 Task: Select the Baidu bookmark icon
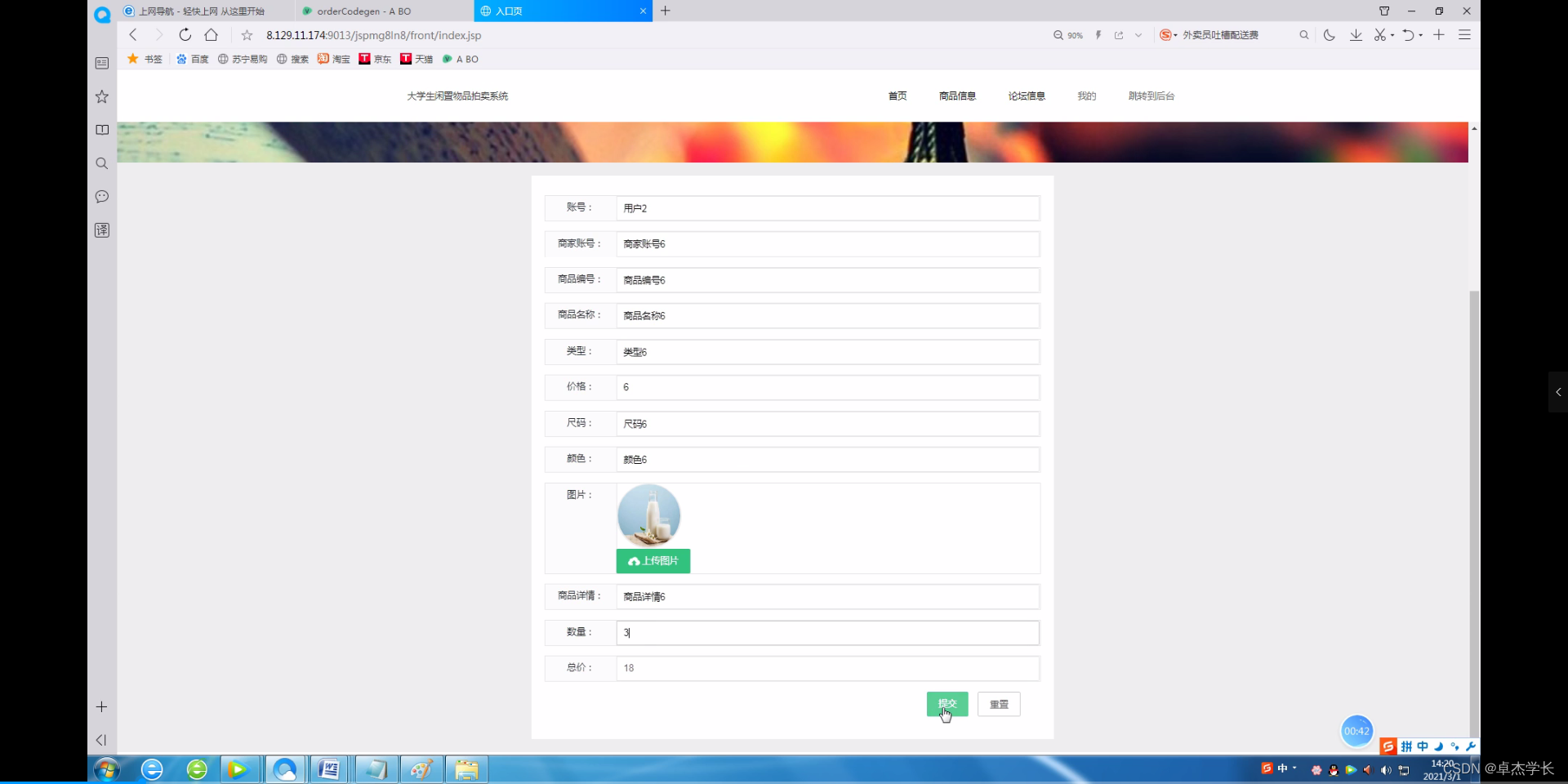[180, 59]
